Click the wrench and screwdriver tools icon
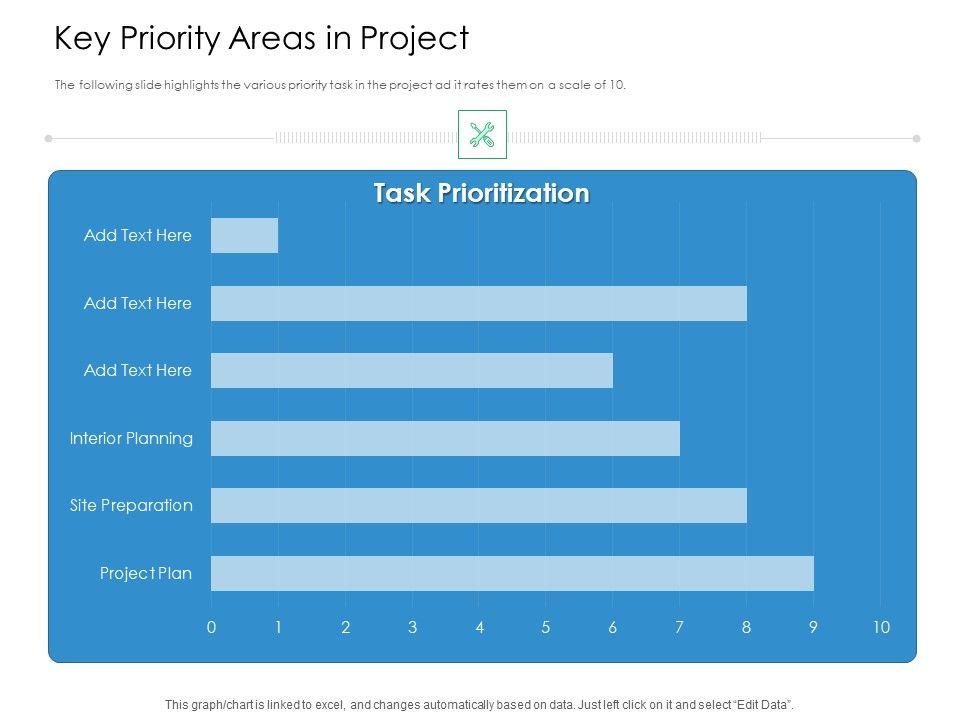The width and height of the screenshot is (960, 720). click(482, 135)
